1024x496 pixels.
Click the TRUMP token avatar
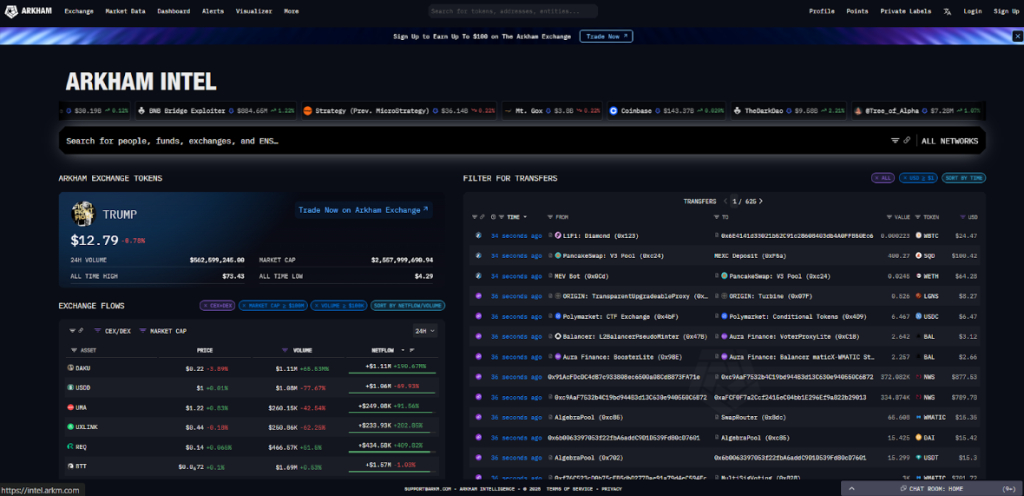83,213
